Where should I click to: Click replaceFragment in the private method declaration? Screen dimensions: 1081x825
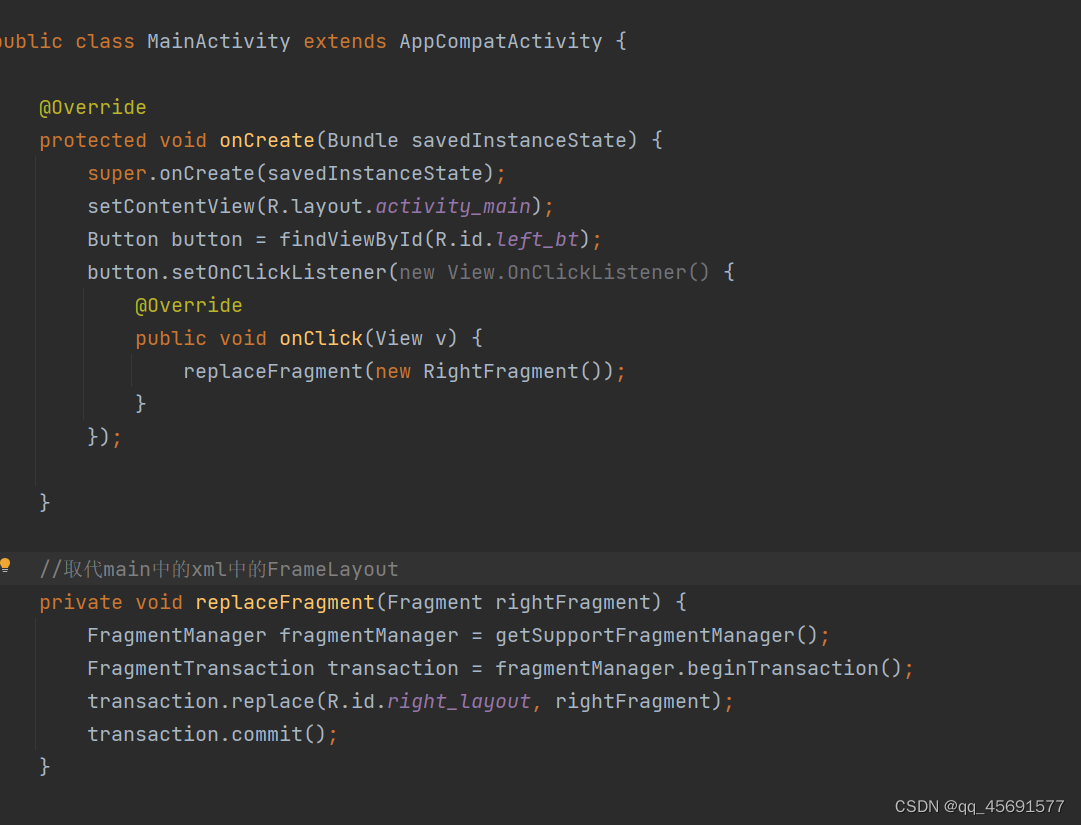pos(285,602)
